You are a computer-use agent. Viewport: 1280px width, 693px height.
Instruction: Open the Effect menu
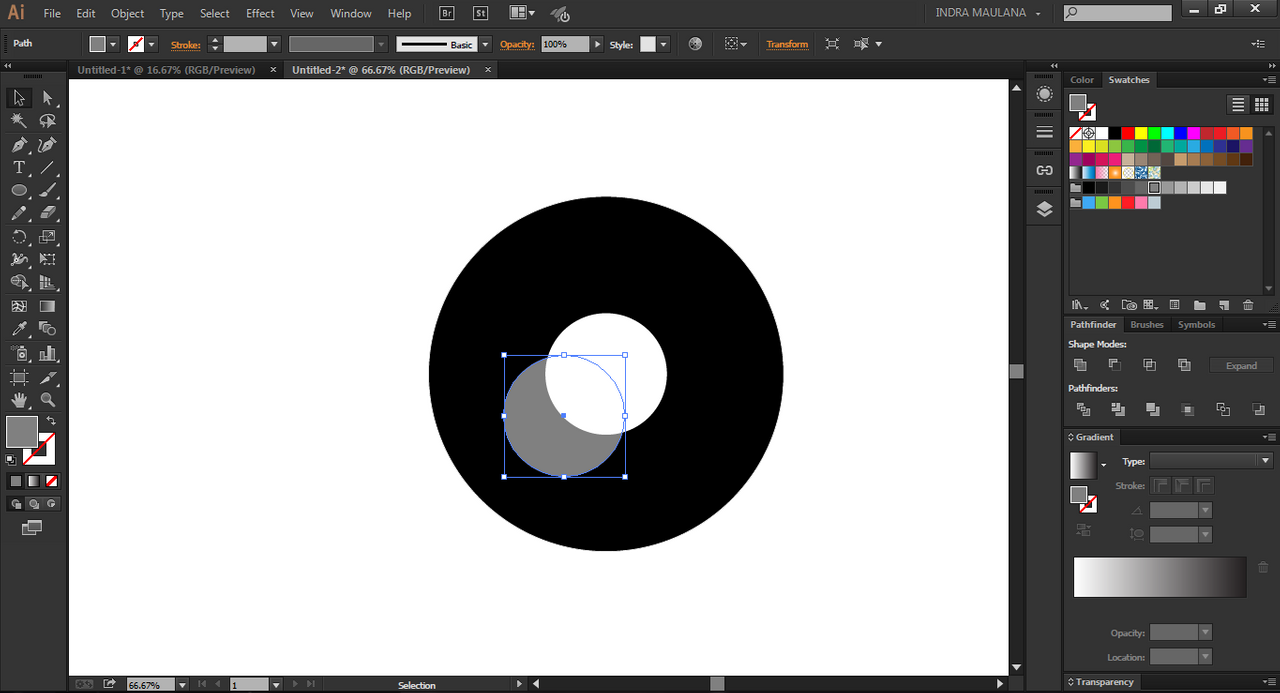pos(260,13)
